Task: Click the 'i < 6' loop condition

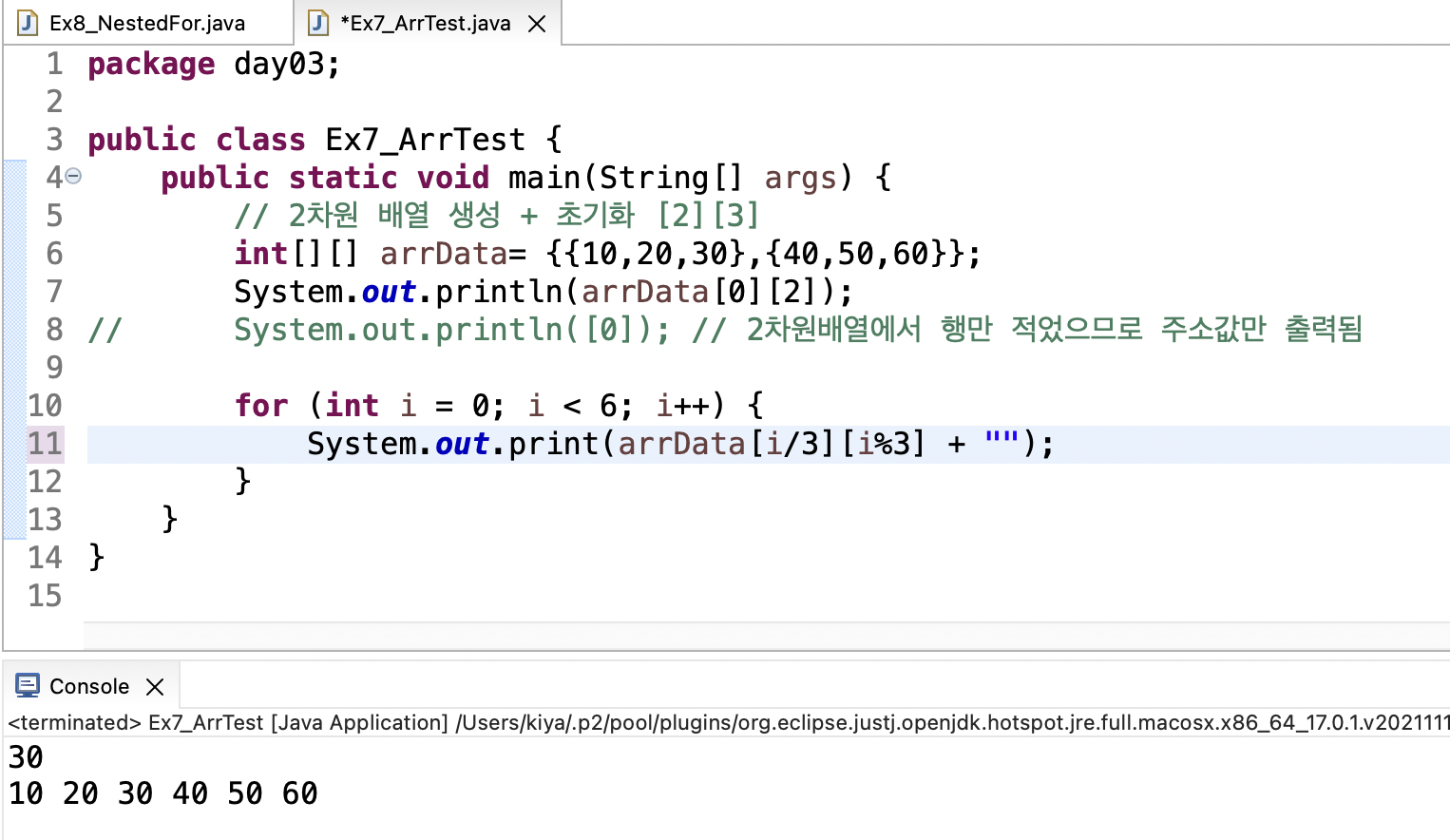Action: coord(573,406)
